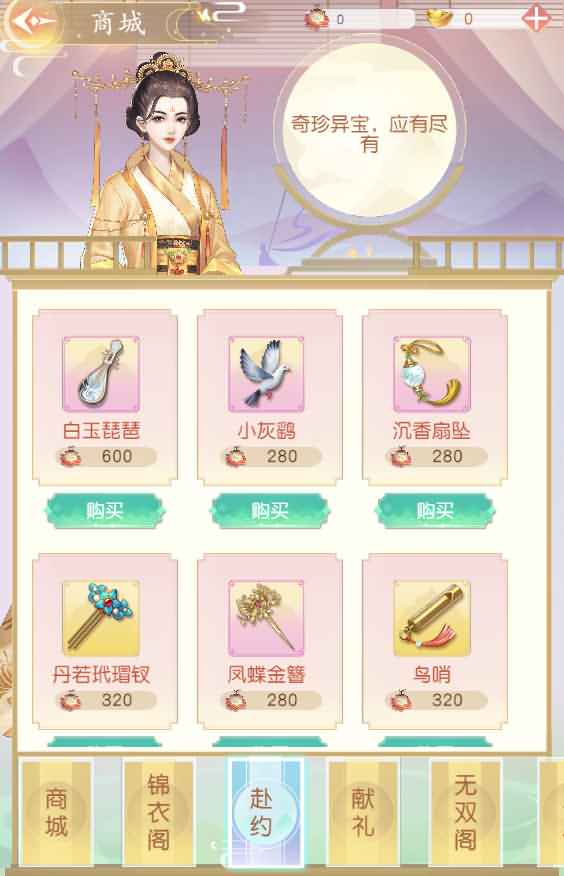Select the 凤蝶金簪 gold hairpin icon
This screenshot has height=876, width=564.
tap(266, 618)
